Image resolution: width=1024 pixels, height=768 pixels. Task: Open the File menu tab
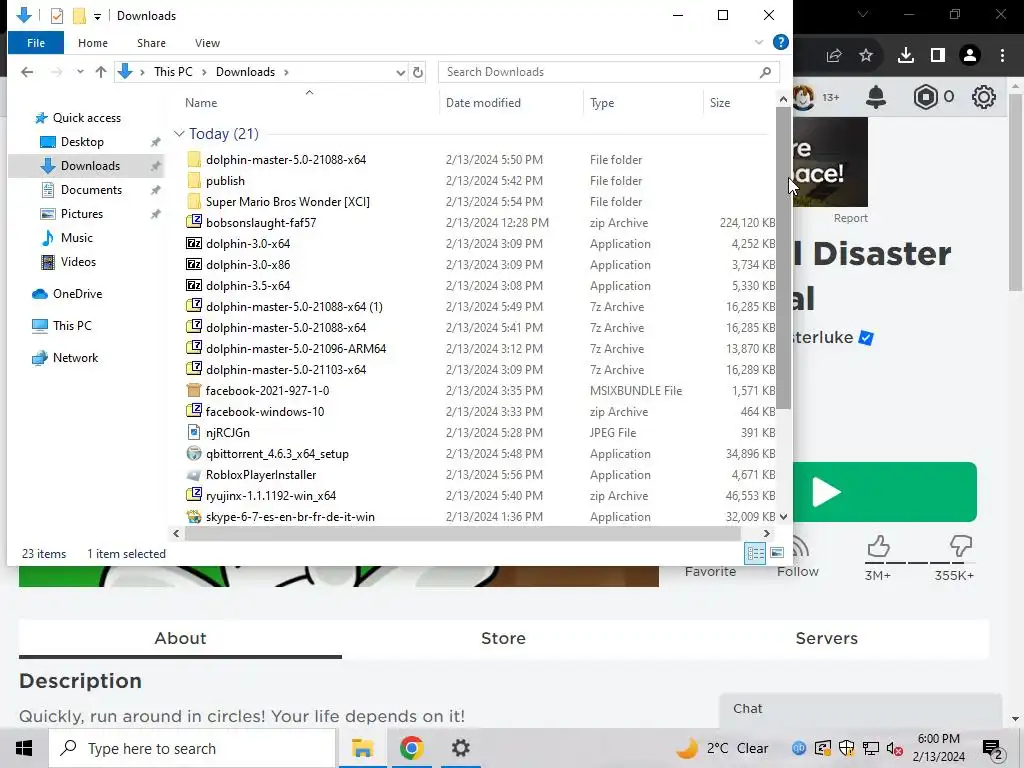(x=36, y=43)
